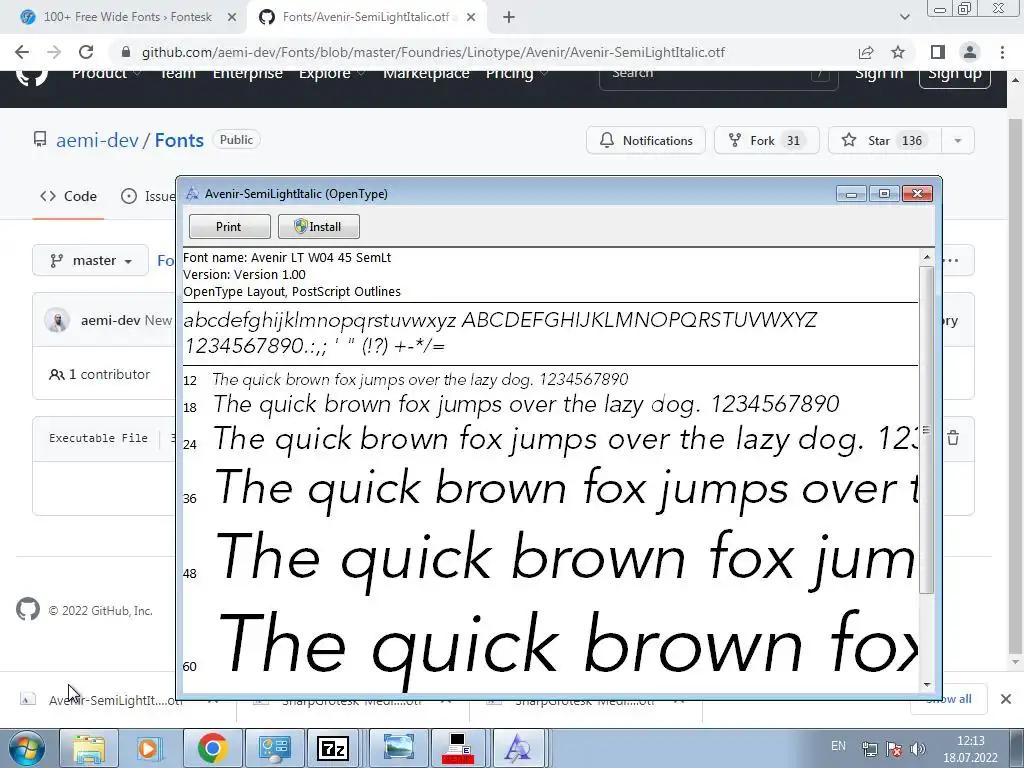Viewport: 1024px width, 768px height.
Task: Click the volume speaker tray icon
Action: coord(918,749)
